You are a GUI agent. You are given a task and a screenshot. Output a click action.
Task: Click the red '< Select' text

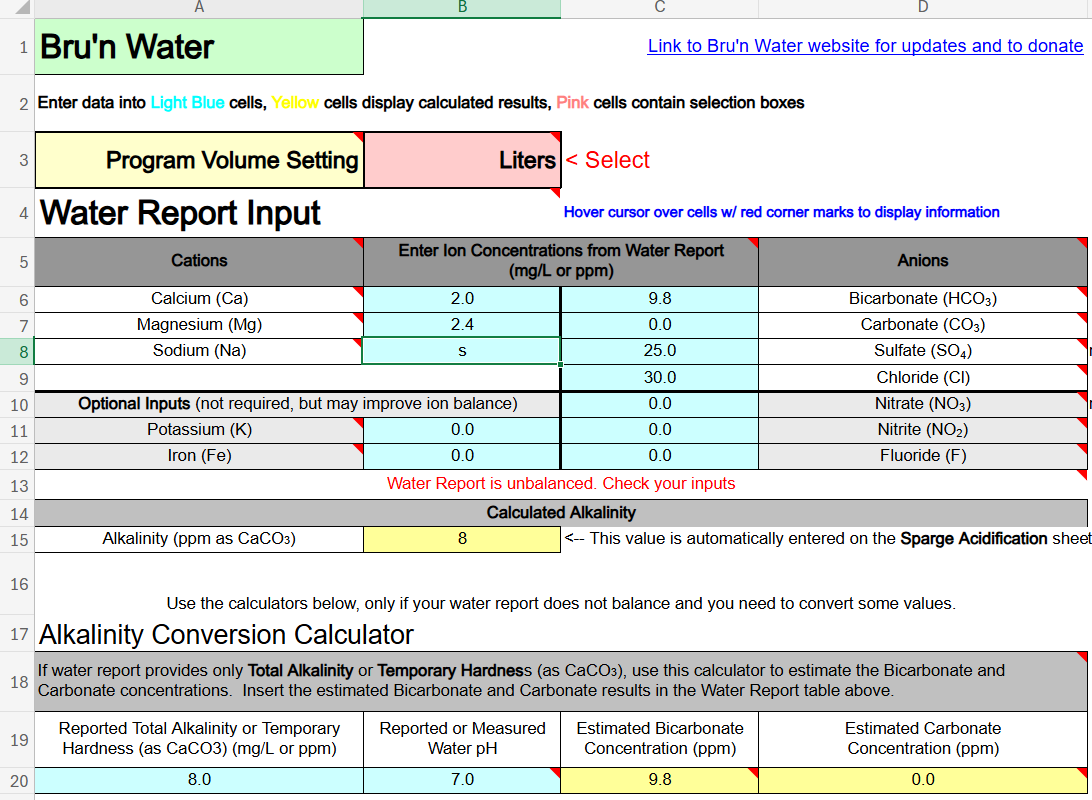607,160
